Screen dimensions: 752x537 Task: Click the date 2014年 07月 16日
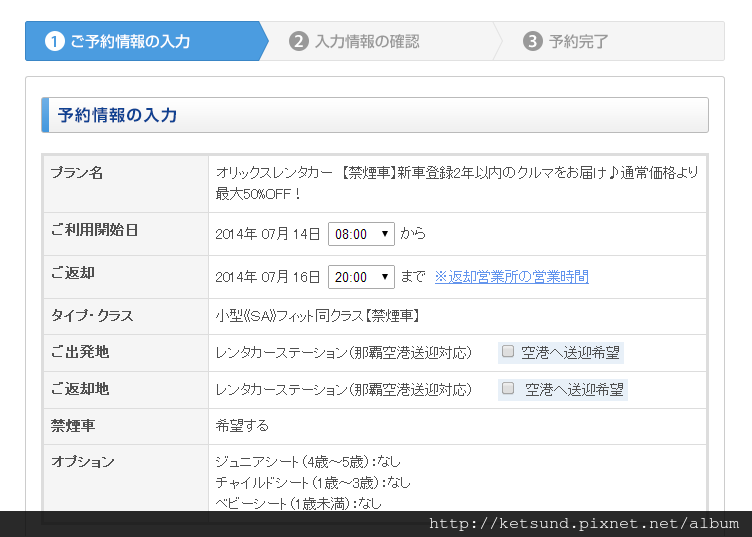pyautogui.click(x=268, y=277)
